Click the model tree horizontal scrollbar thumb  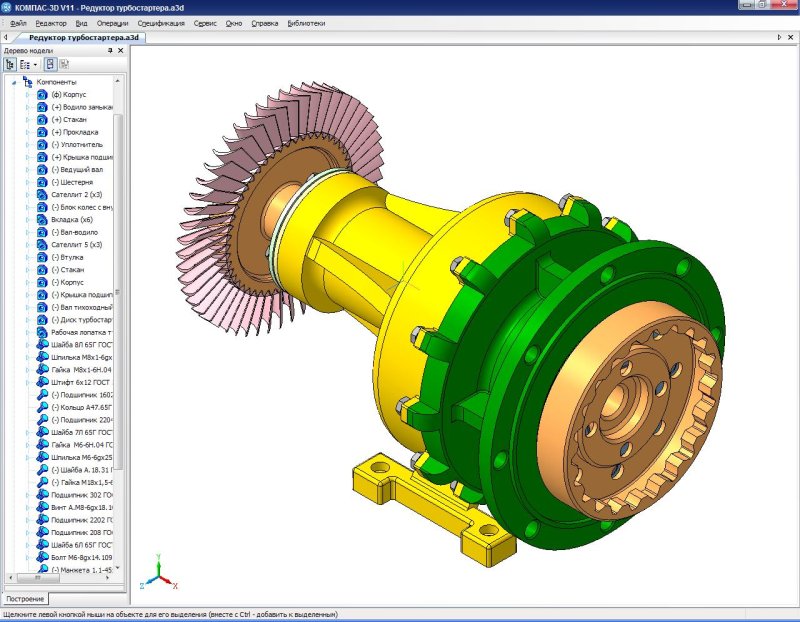38,578
